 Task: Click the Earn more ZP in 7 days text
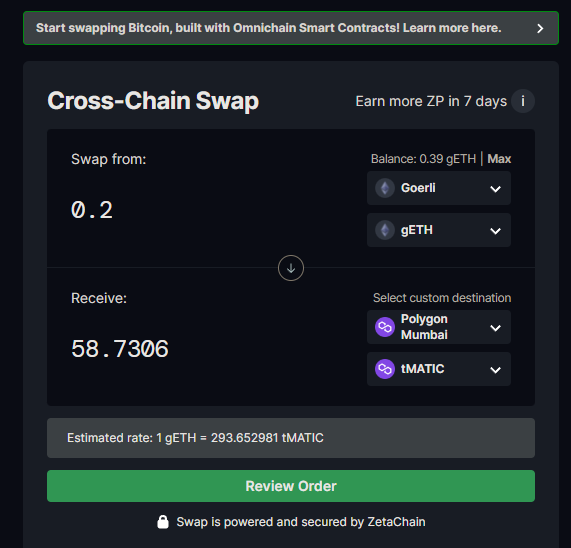point(431,101)
